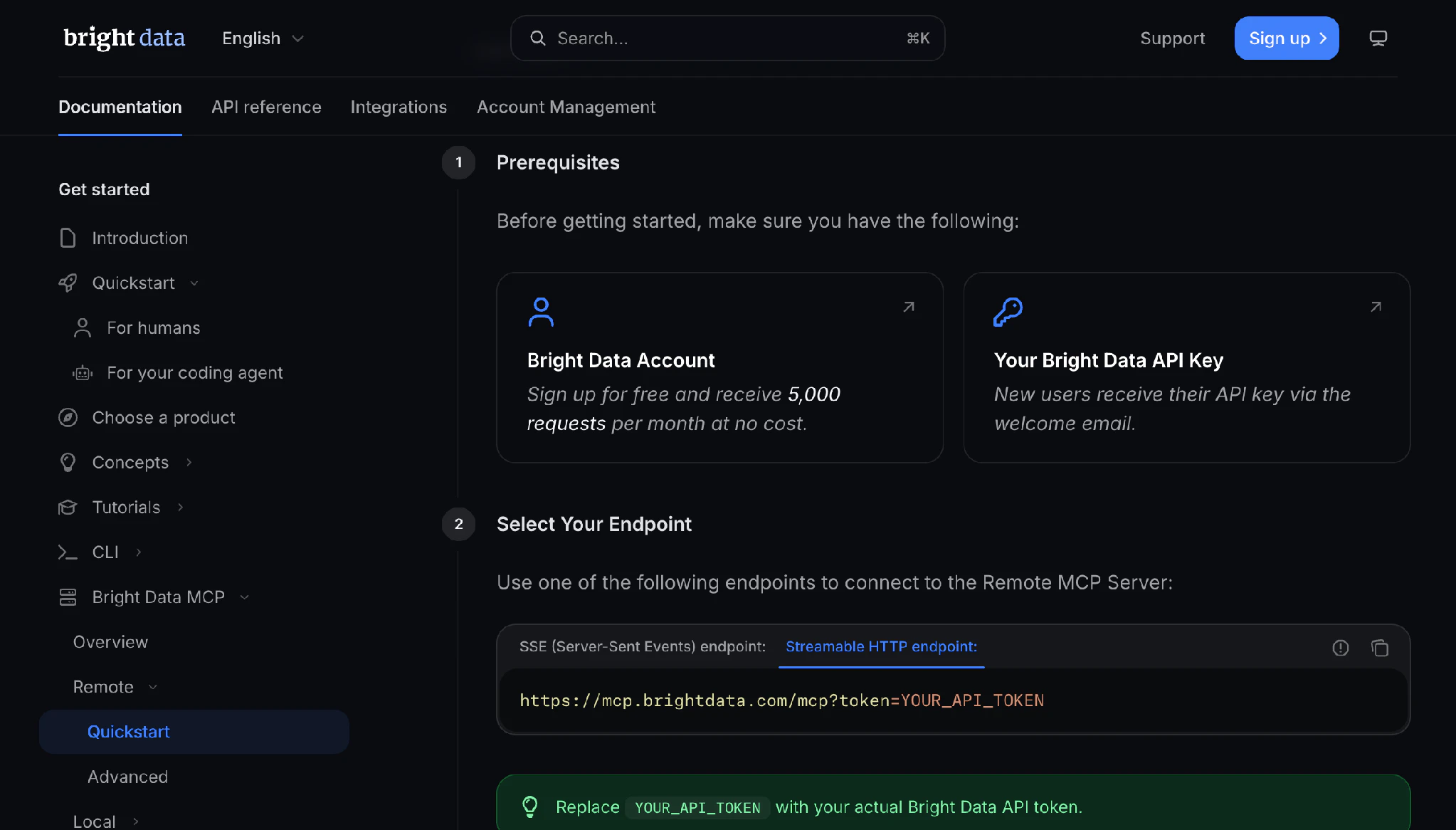Open the API Key card external arrow
Screen dimensions: 1456x830
click(1376, 307)
